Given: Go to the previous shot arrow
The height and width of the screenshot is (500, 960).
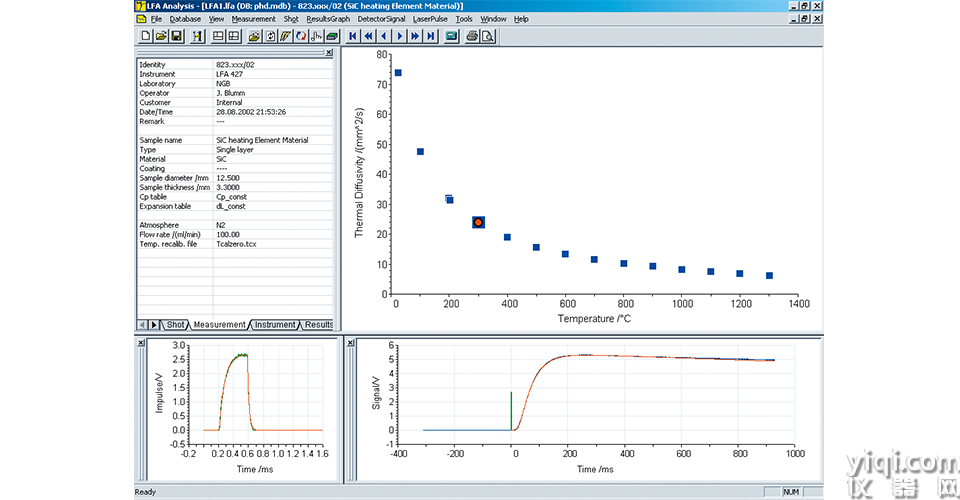Looking at the screenshot, I should point(384,36).
